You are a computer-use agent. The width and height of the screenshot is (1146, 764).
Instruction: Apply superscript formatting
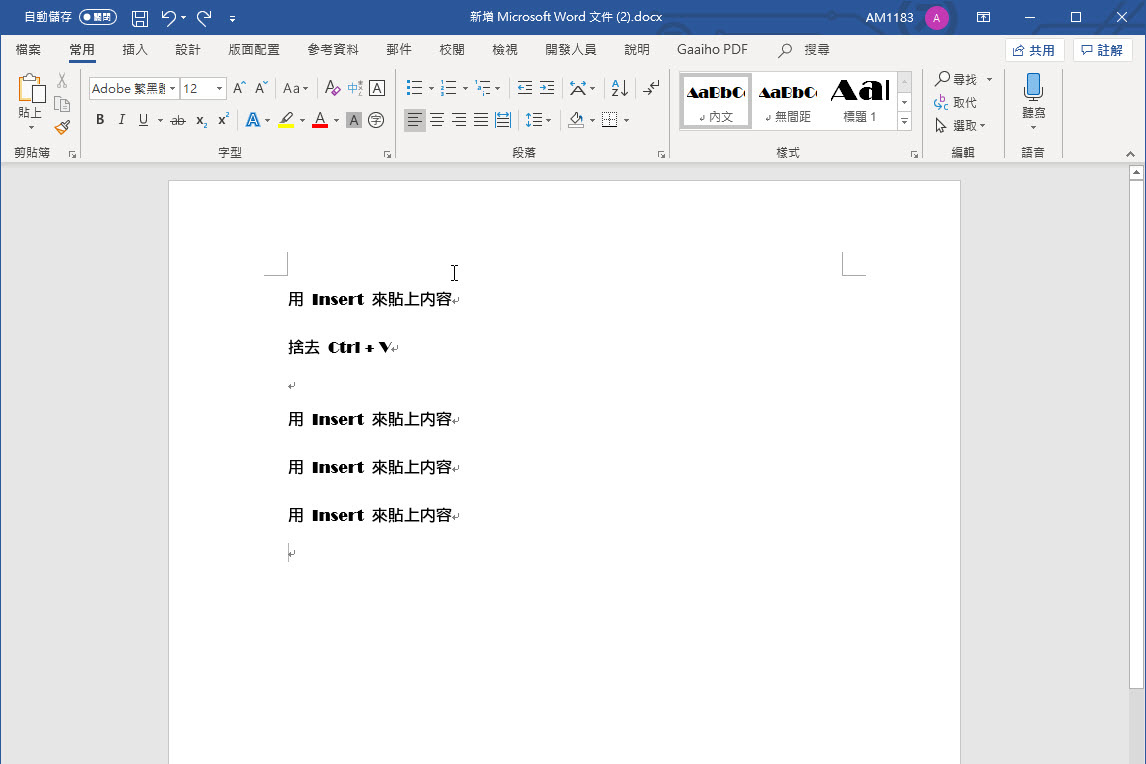point(221,119)
